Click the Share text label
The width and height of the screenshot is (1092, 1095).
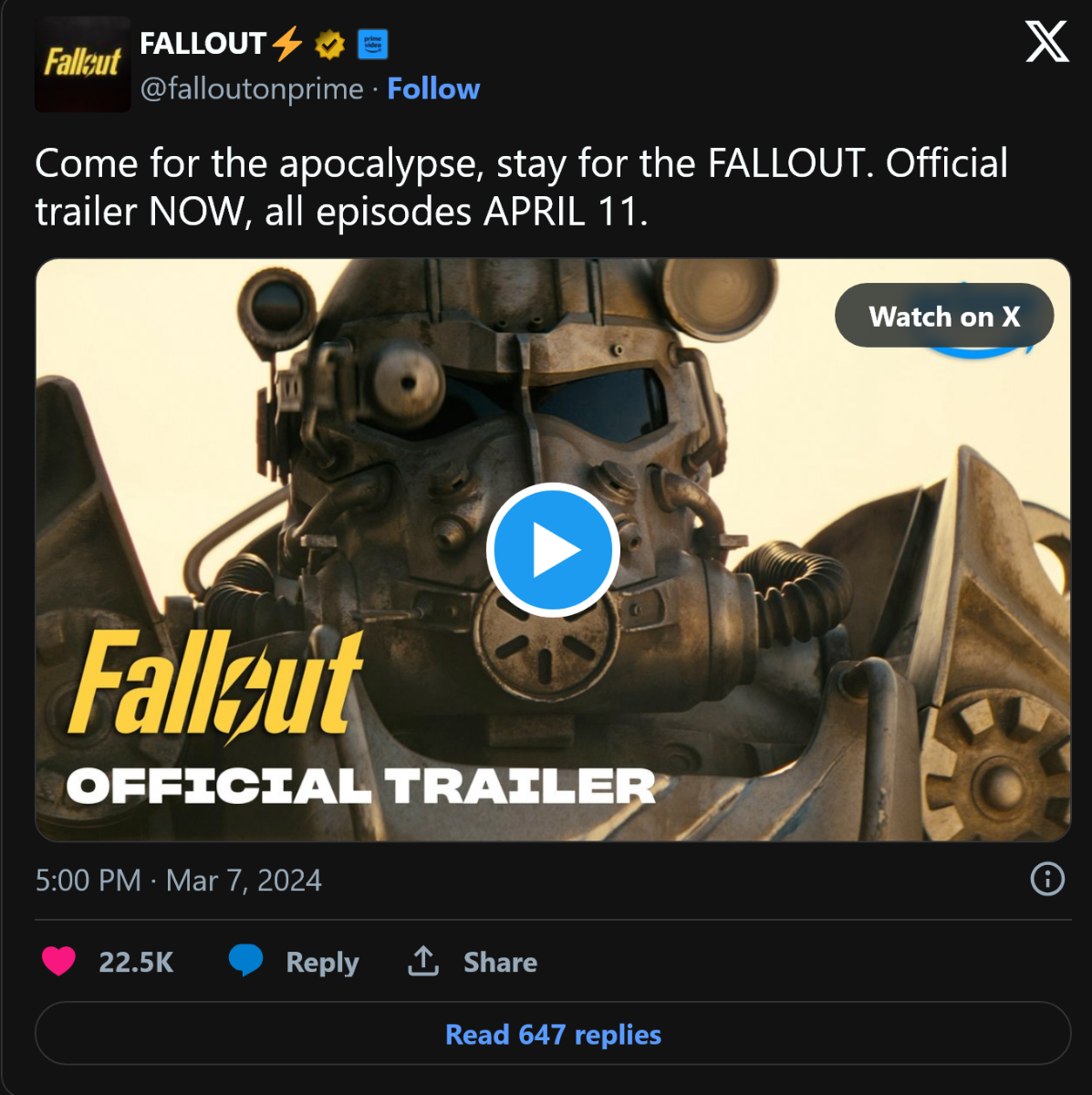tap(500, 962)
